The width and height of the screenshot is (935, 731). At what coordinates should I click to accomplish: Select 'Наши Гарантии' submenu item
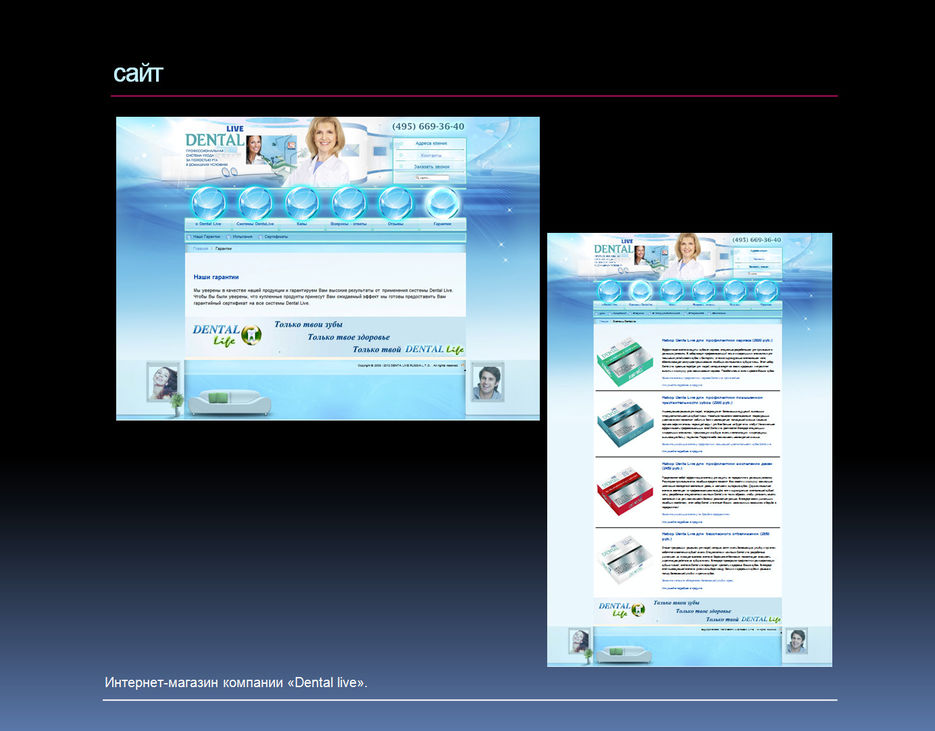pos(206,237)
